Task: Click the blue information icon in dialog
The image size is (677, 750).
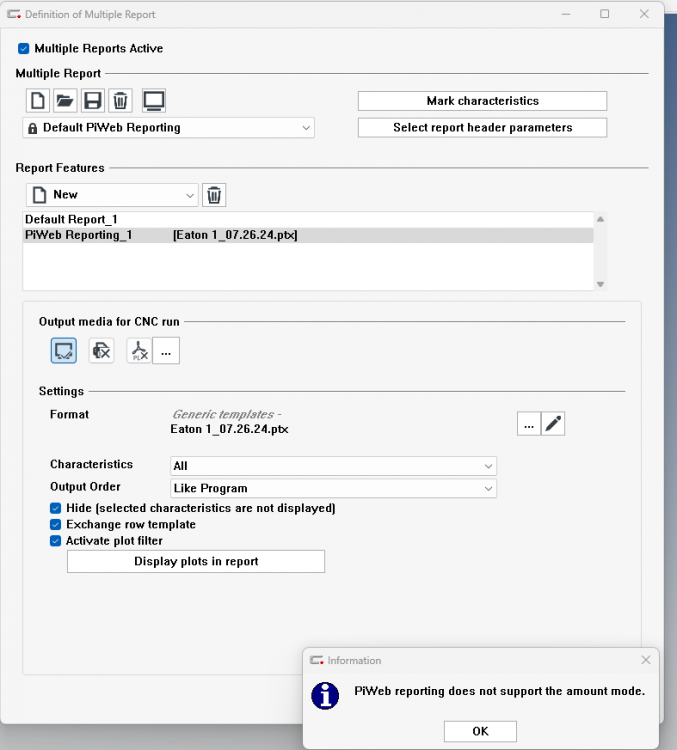Action: 325,696
